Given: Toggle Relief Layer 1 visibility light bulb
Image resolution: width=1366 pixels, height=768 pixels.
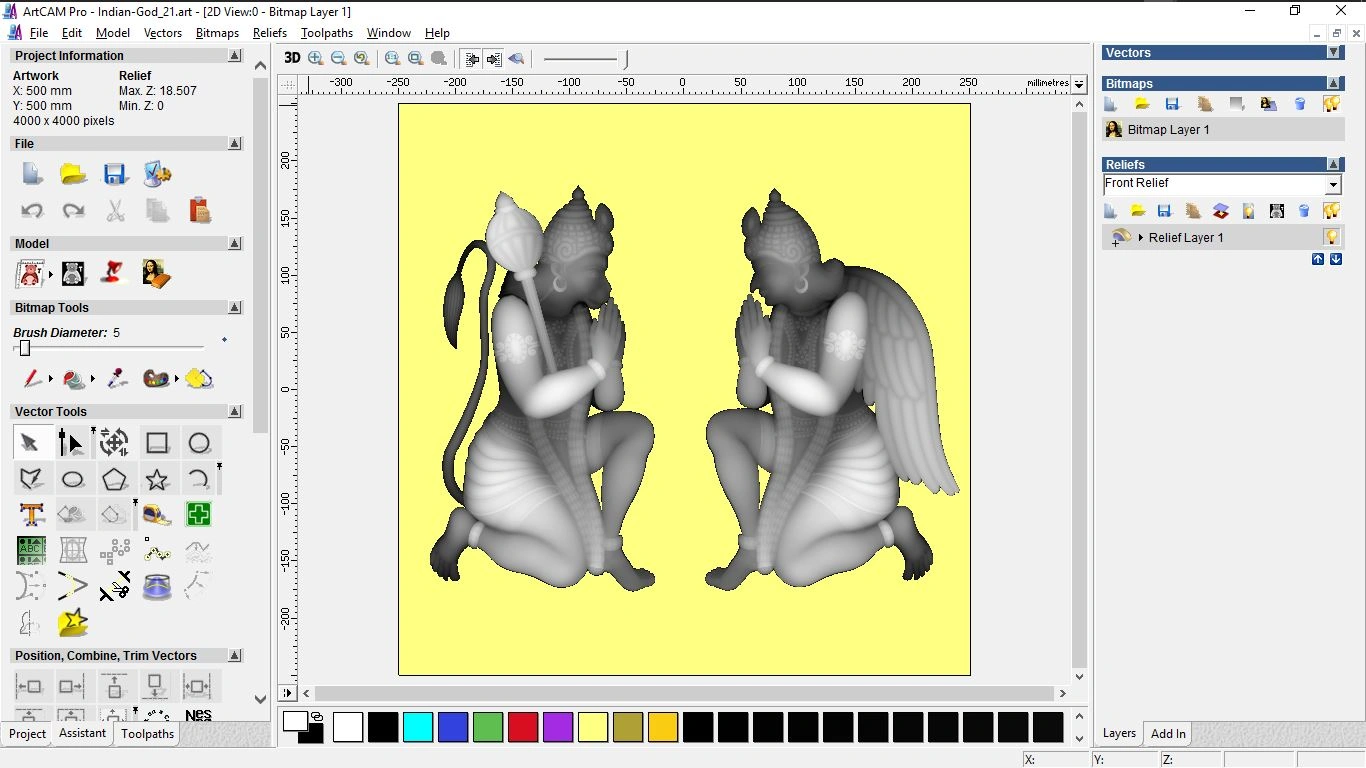Looking at the screenshot, I should click(1331, 237).
